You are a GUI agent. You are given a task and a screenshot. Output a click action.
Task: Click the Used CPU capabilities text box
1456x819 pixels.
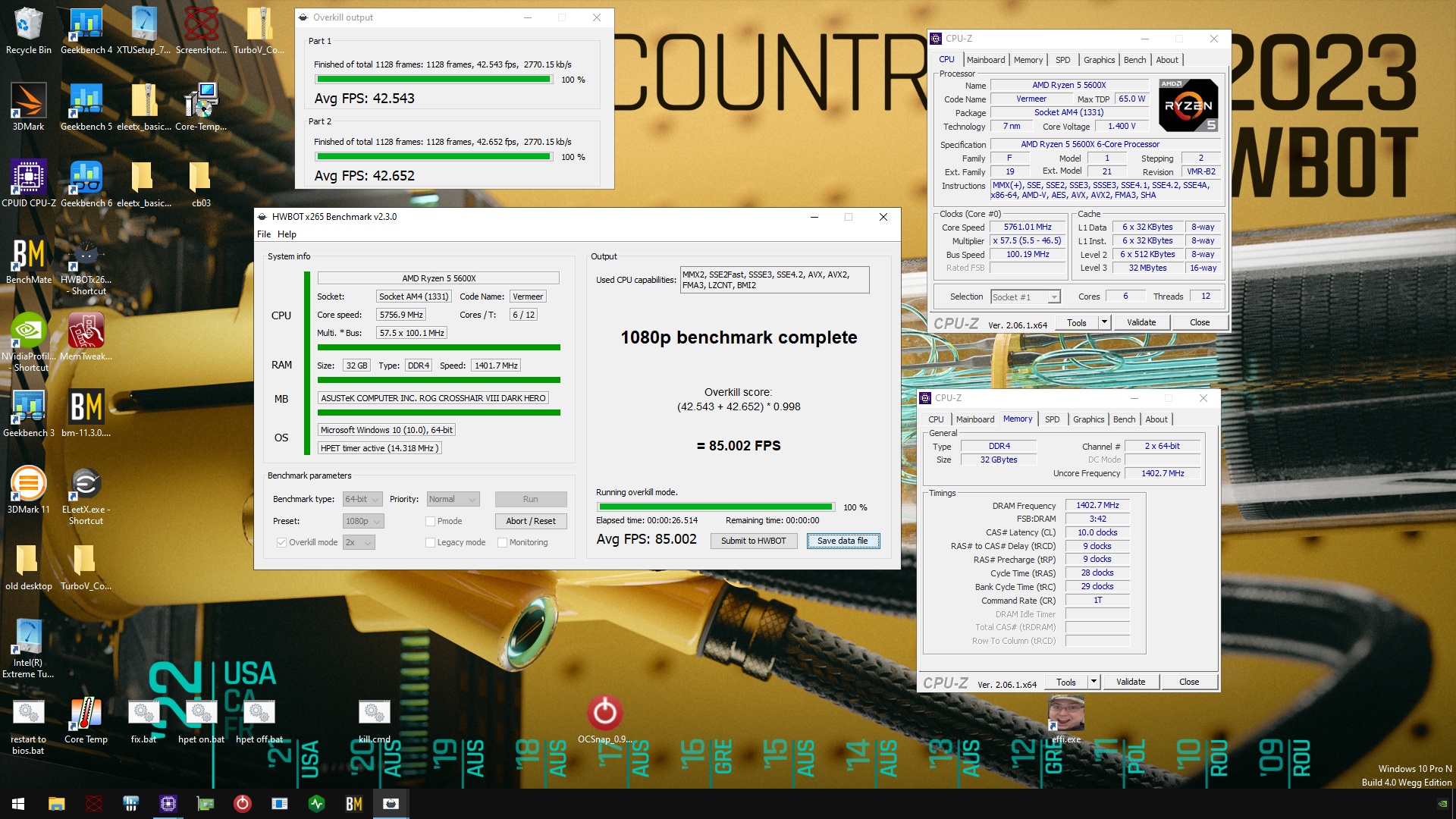click(x=774, y=280)
